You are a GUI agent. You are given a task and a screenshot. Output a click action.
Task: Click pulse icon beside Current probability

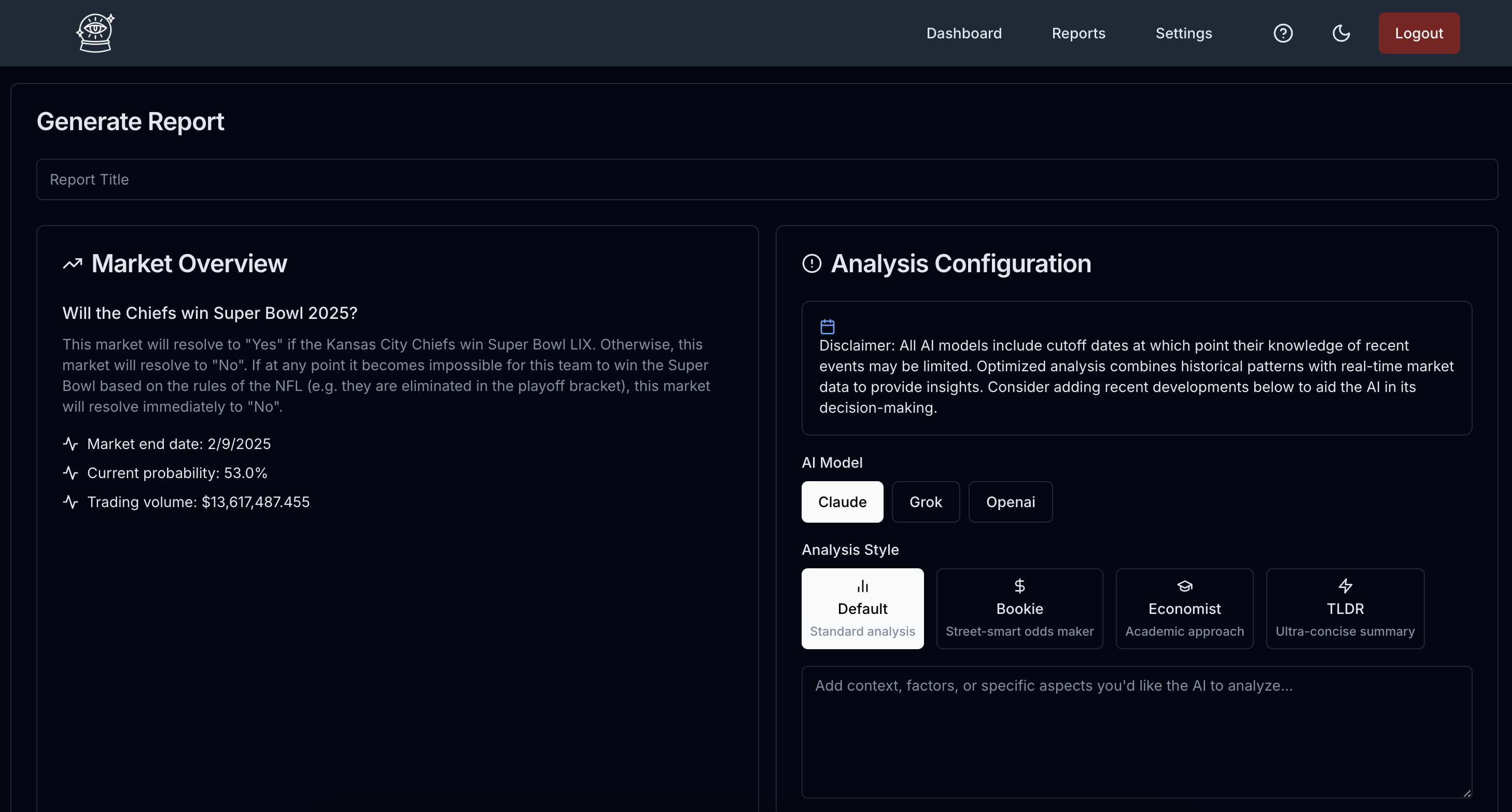(x=71, y=473)
